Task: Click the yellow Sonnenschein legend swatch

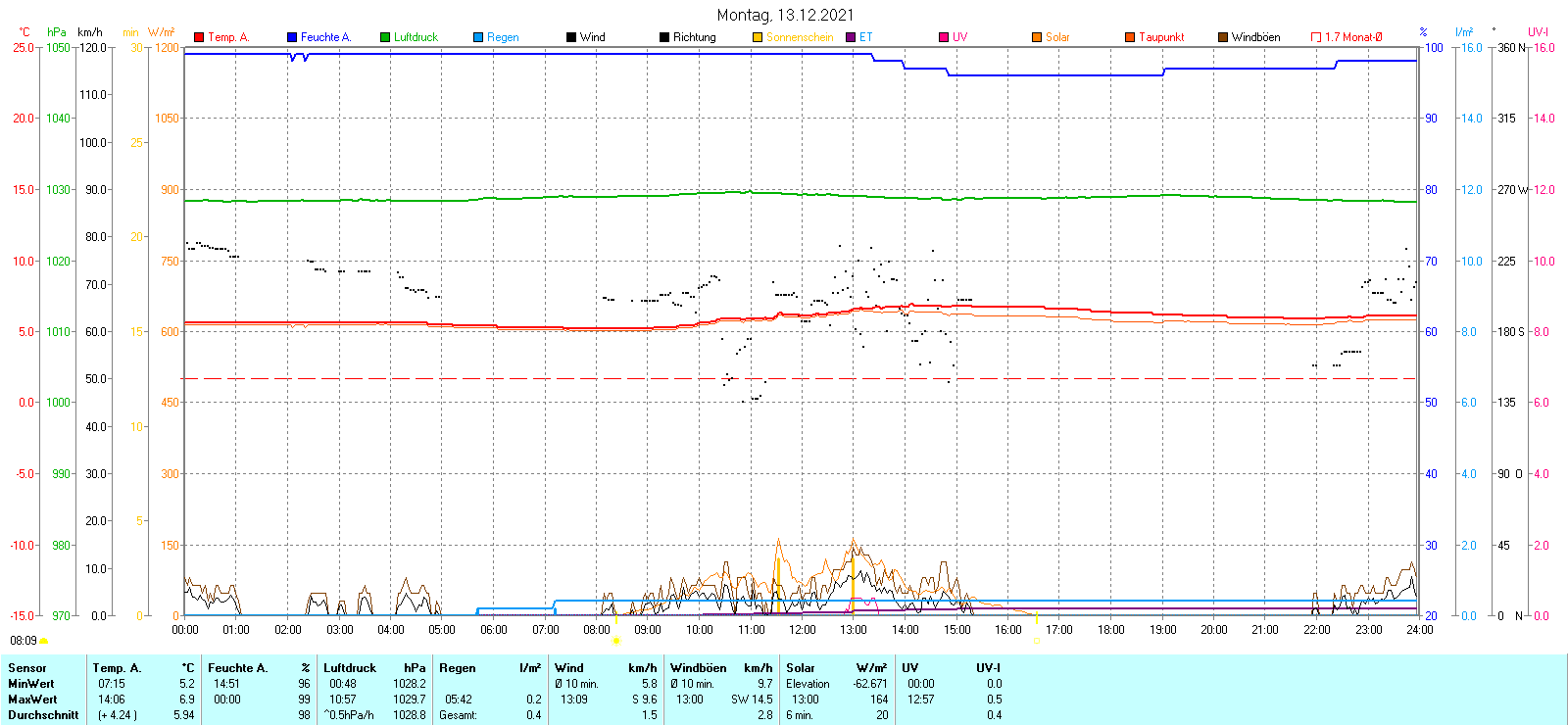Action: (x=758, y=37)
